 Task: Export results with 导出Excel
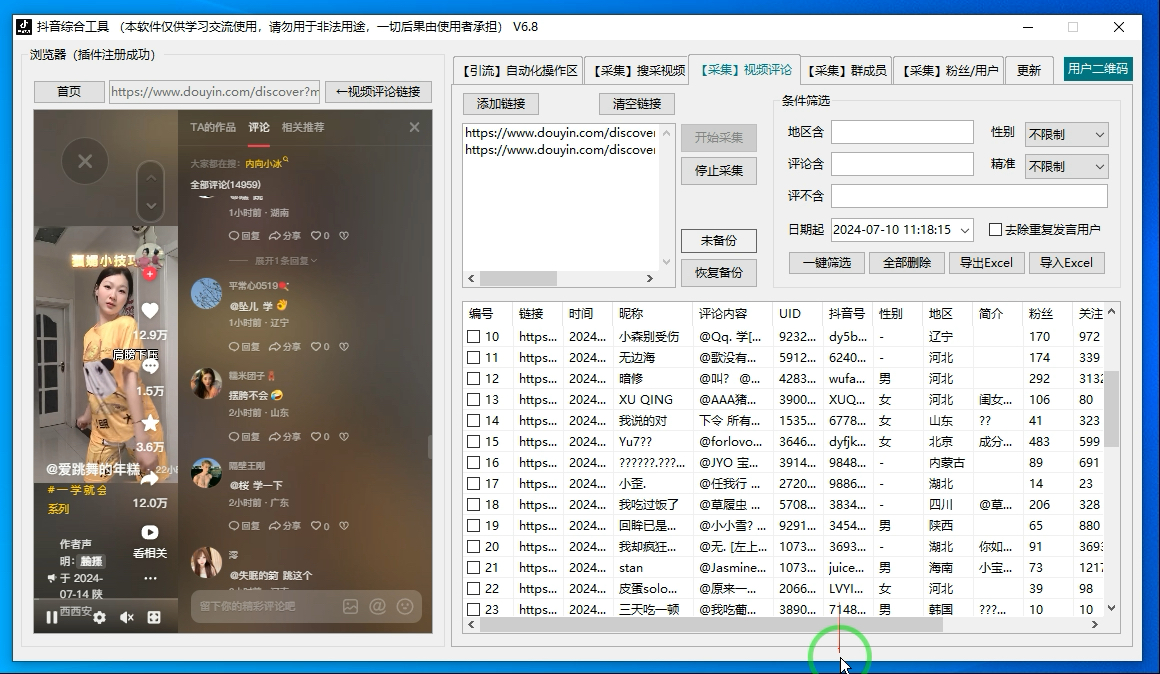(986, 263)
